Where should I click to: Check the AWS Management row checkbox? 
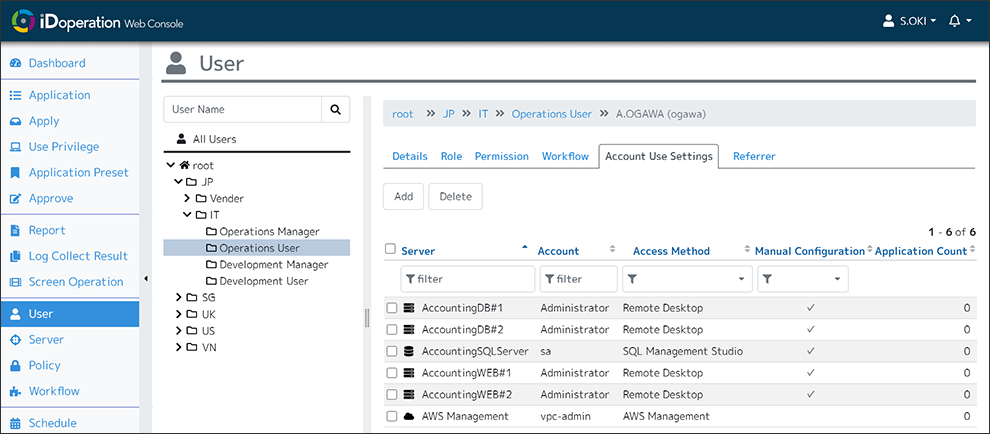(392, 416)
